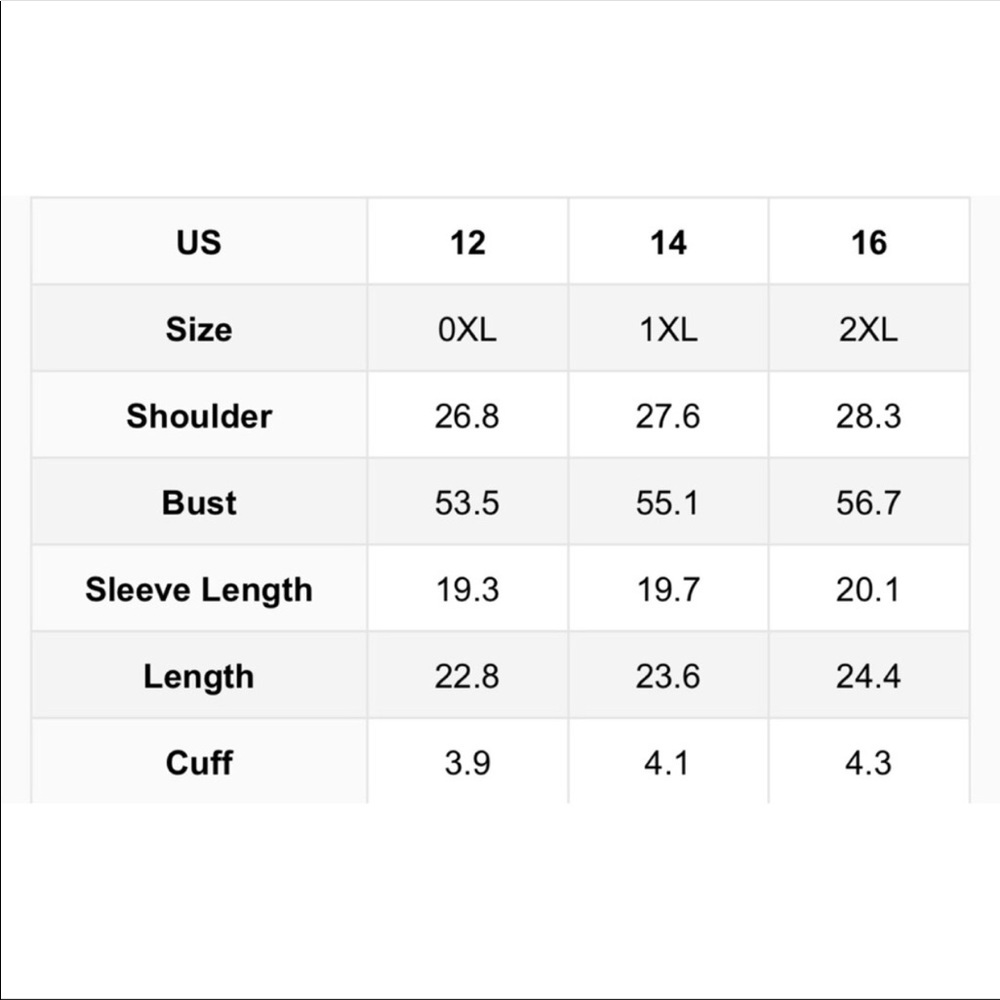Select the Cuff row label
This screenshot has width=1000, height=1000.
coord(199,763)
